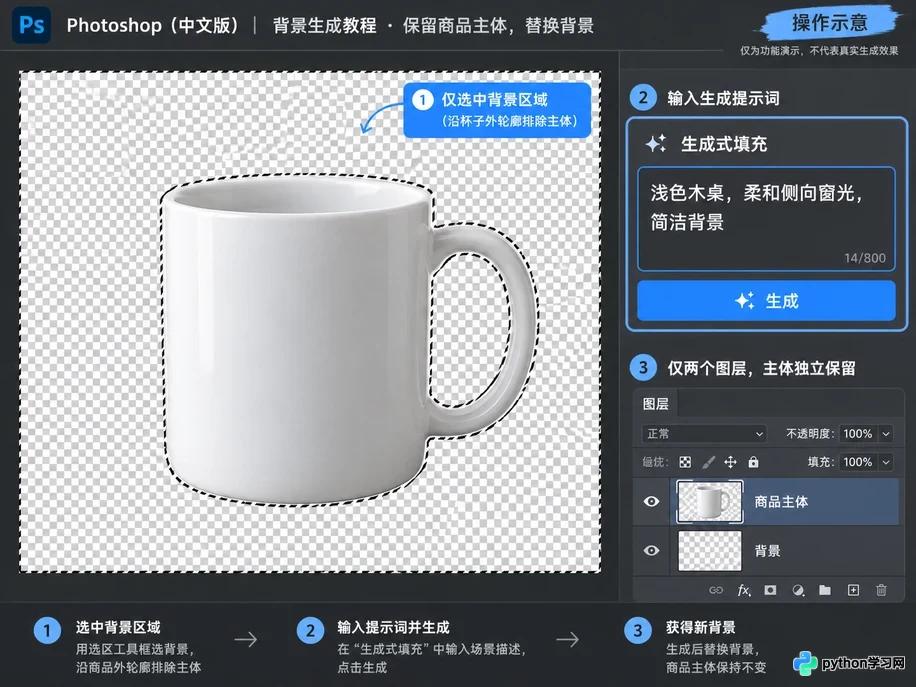Expand the 不透明度 opacity dropdown arrow
Viewport: 916px width, 687px height.
pyautogui.click(x=886, y=433)
